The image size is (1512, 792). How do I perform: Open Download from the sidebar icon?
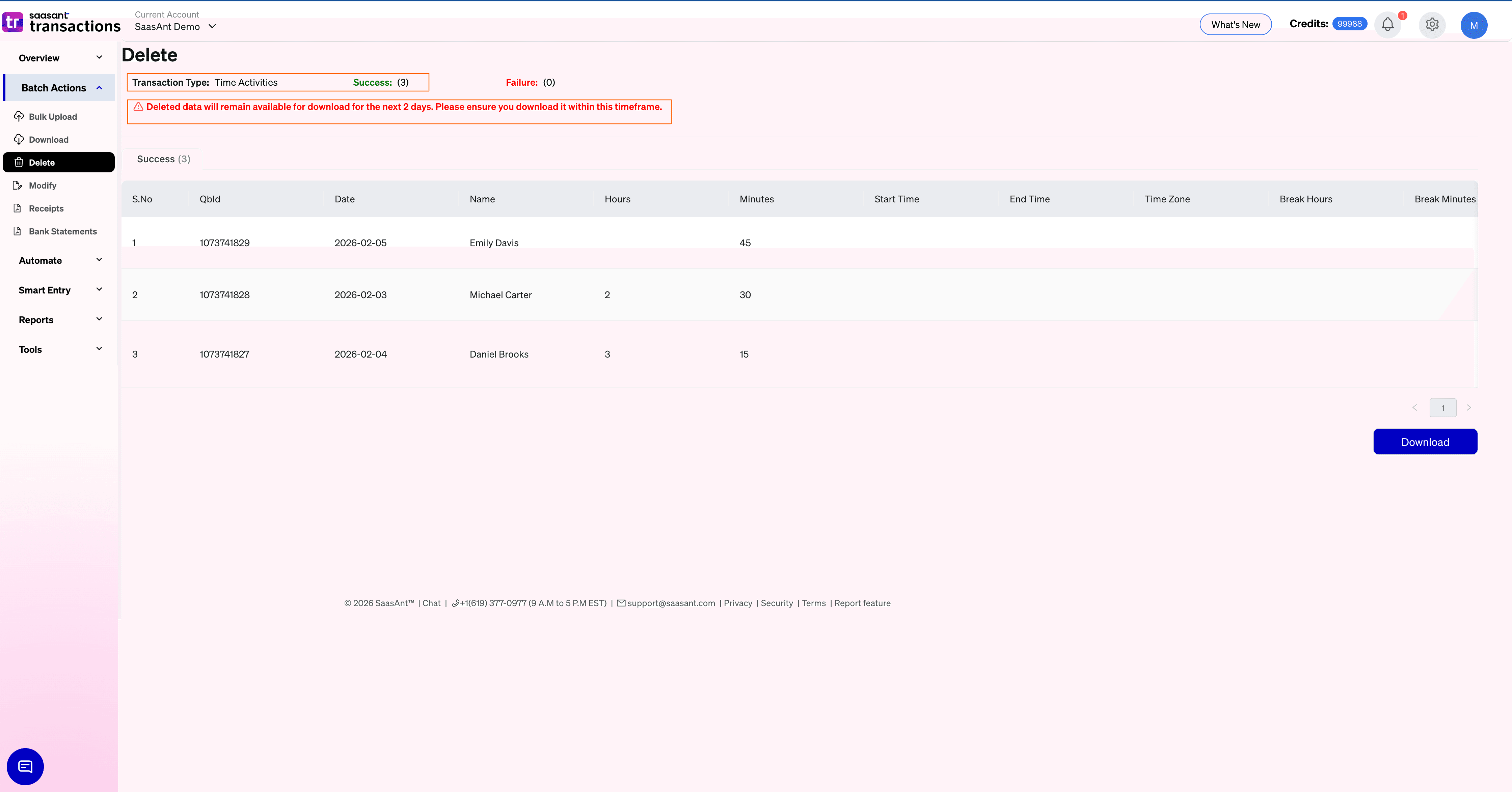pyautogui.click(x=19, y=139)
